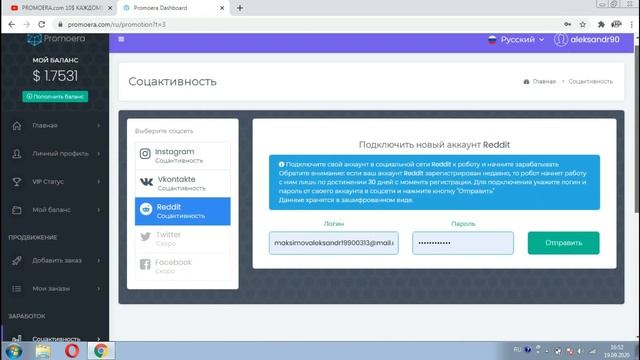
Task: Click the Instagram logo icon
Action: [145, 153]
